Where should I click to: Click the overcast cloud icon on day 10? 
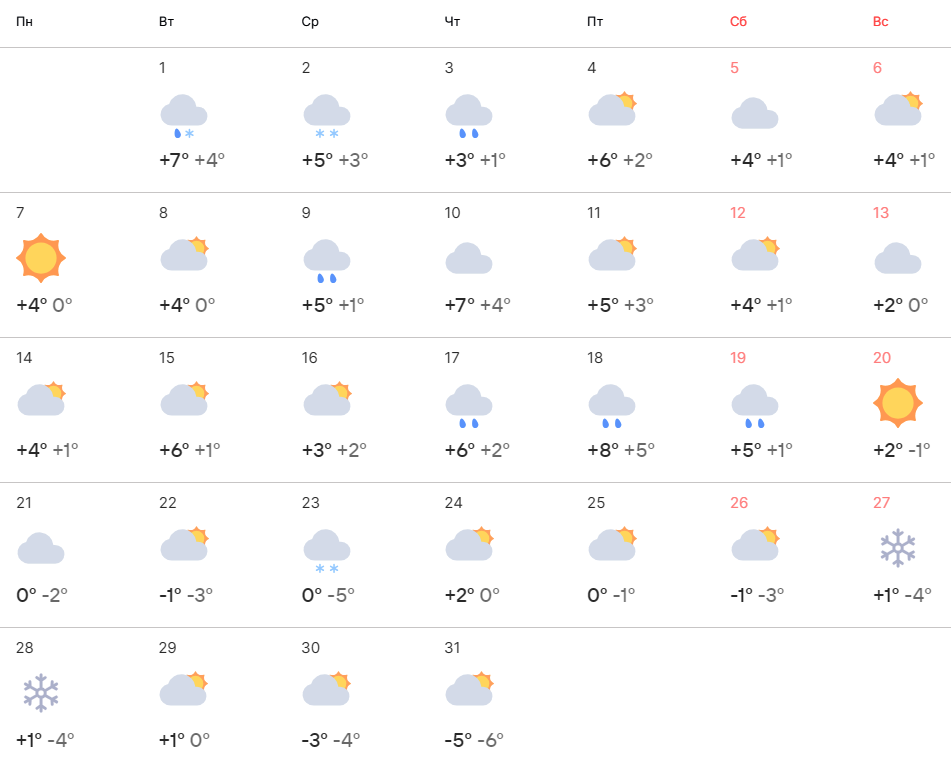469,258
